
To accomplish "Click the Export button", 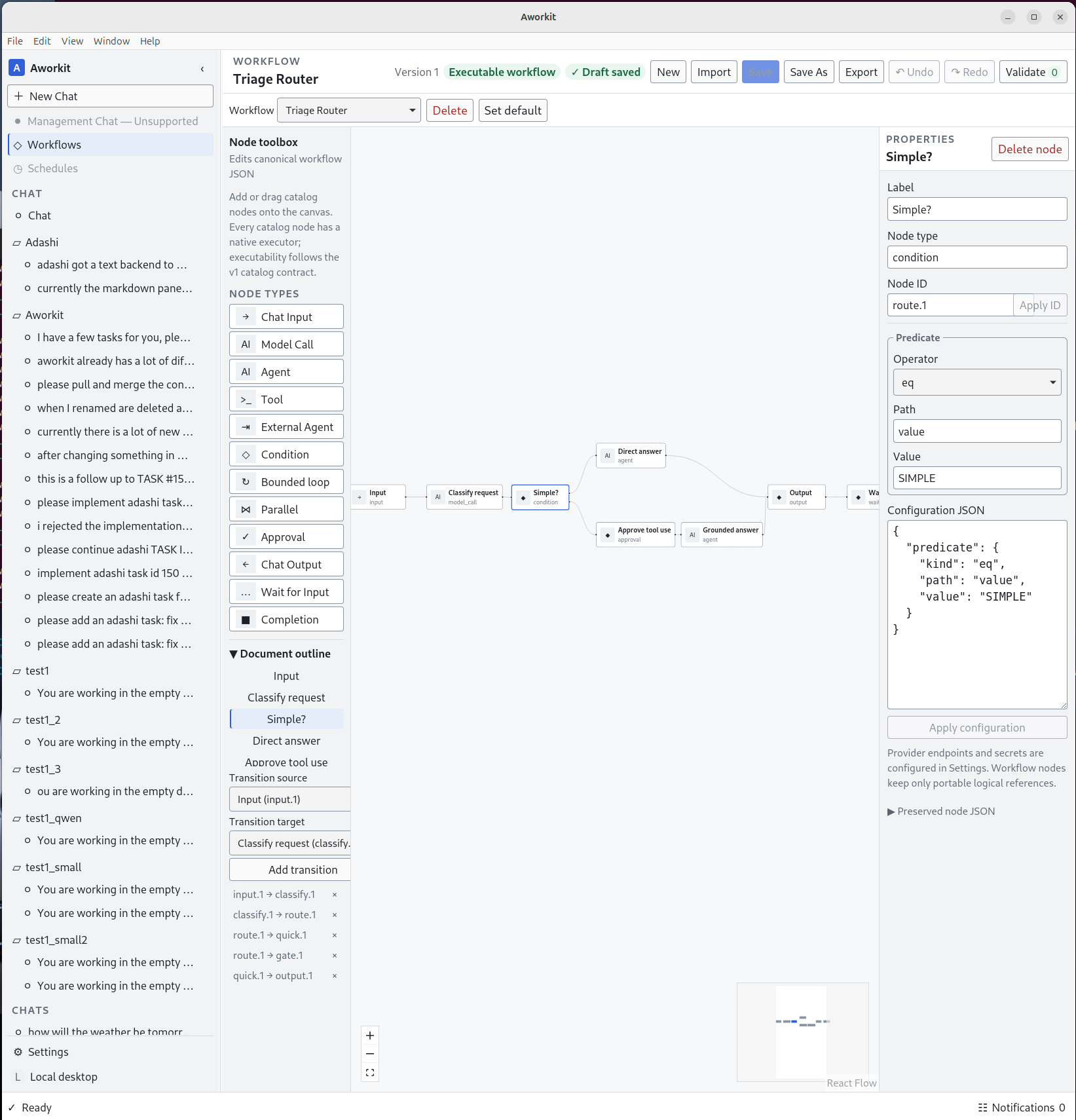I will click(861, 72).
